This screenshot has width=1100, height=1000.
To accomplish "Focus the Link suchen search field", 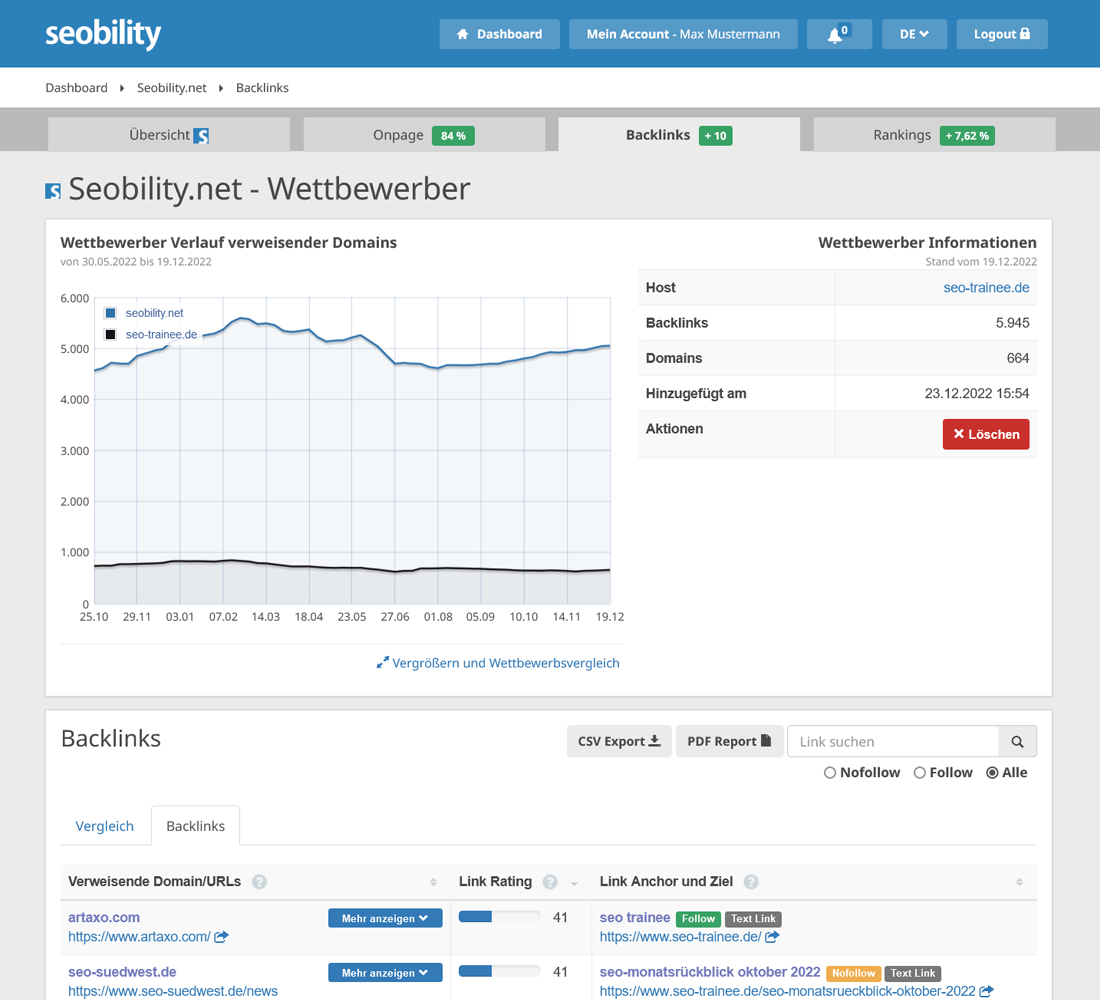I will click(x=893, y=741).
